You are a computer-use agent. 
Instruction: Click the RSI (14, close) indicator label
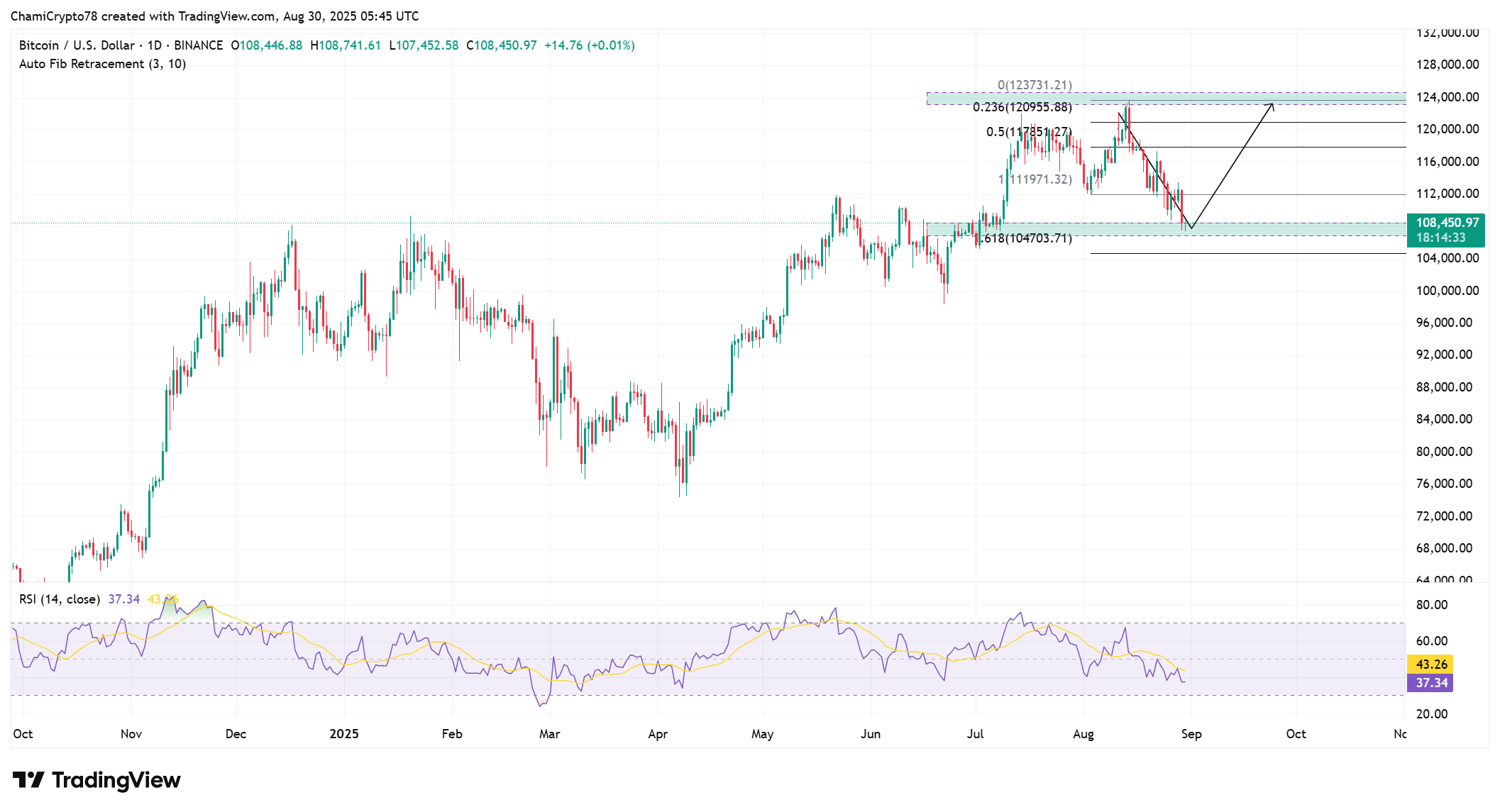pyautogui.click(x=59, y=599)
